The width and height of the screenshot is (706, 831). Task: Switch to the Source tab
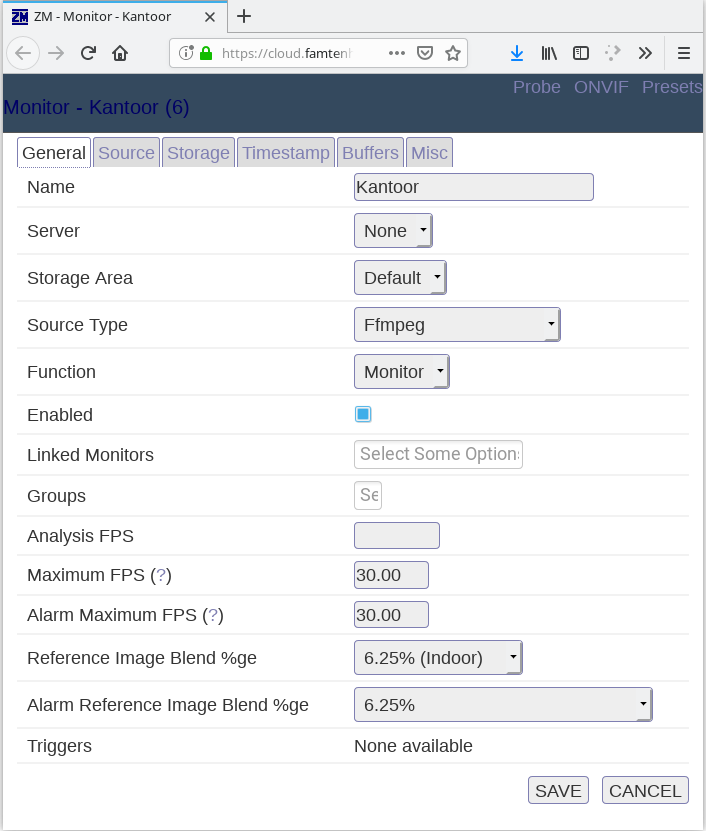(x=126, y=153)
